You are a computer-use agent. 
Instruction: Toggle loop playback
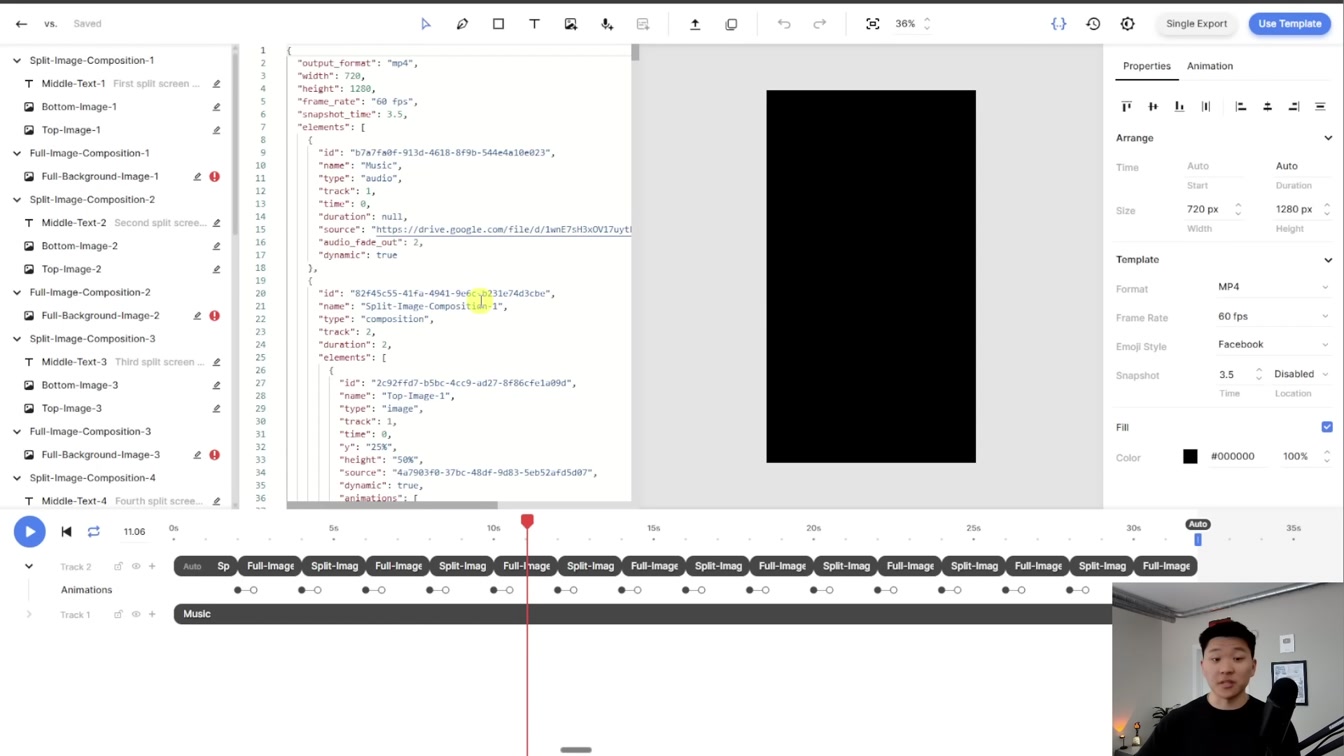tap(94, 532)
